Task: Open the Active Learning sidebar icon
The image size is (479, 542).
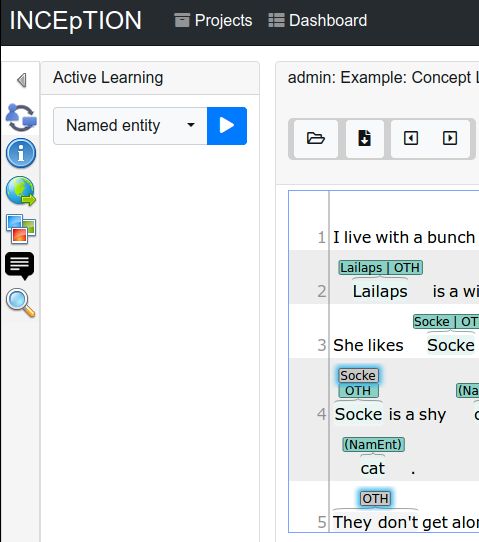Action: [21, 118]
